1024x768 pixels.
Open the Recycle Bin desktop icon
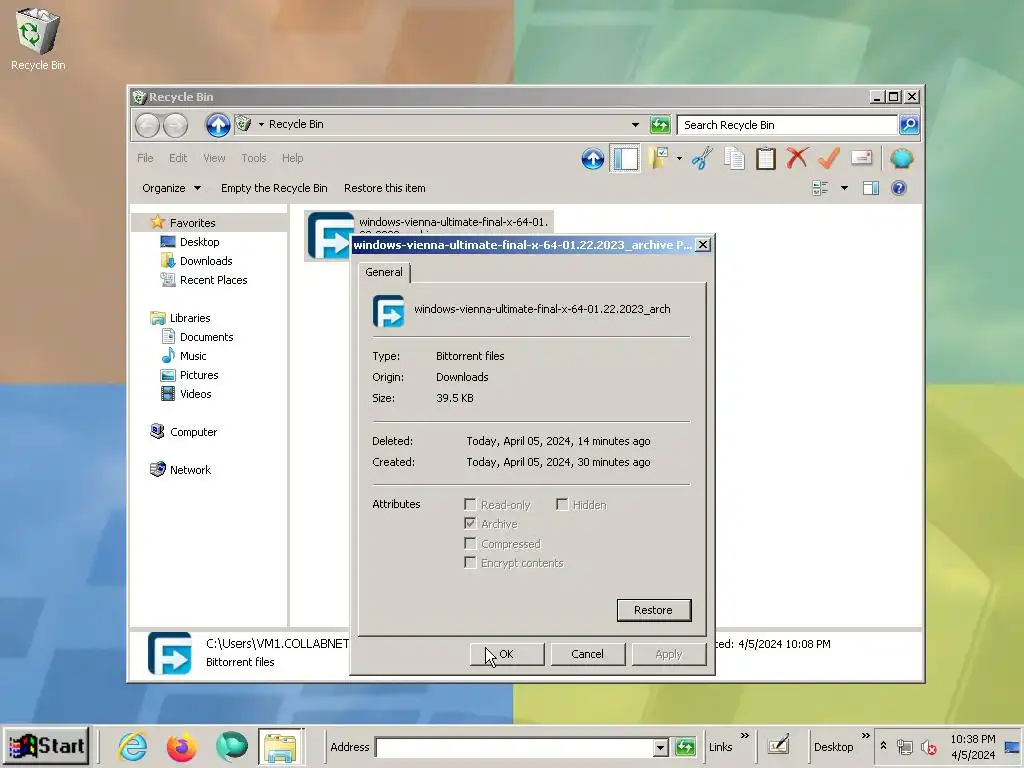click(x=37, y=39)
